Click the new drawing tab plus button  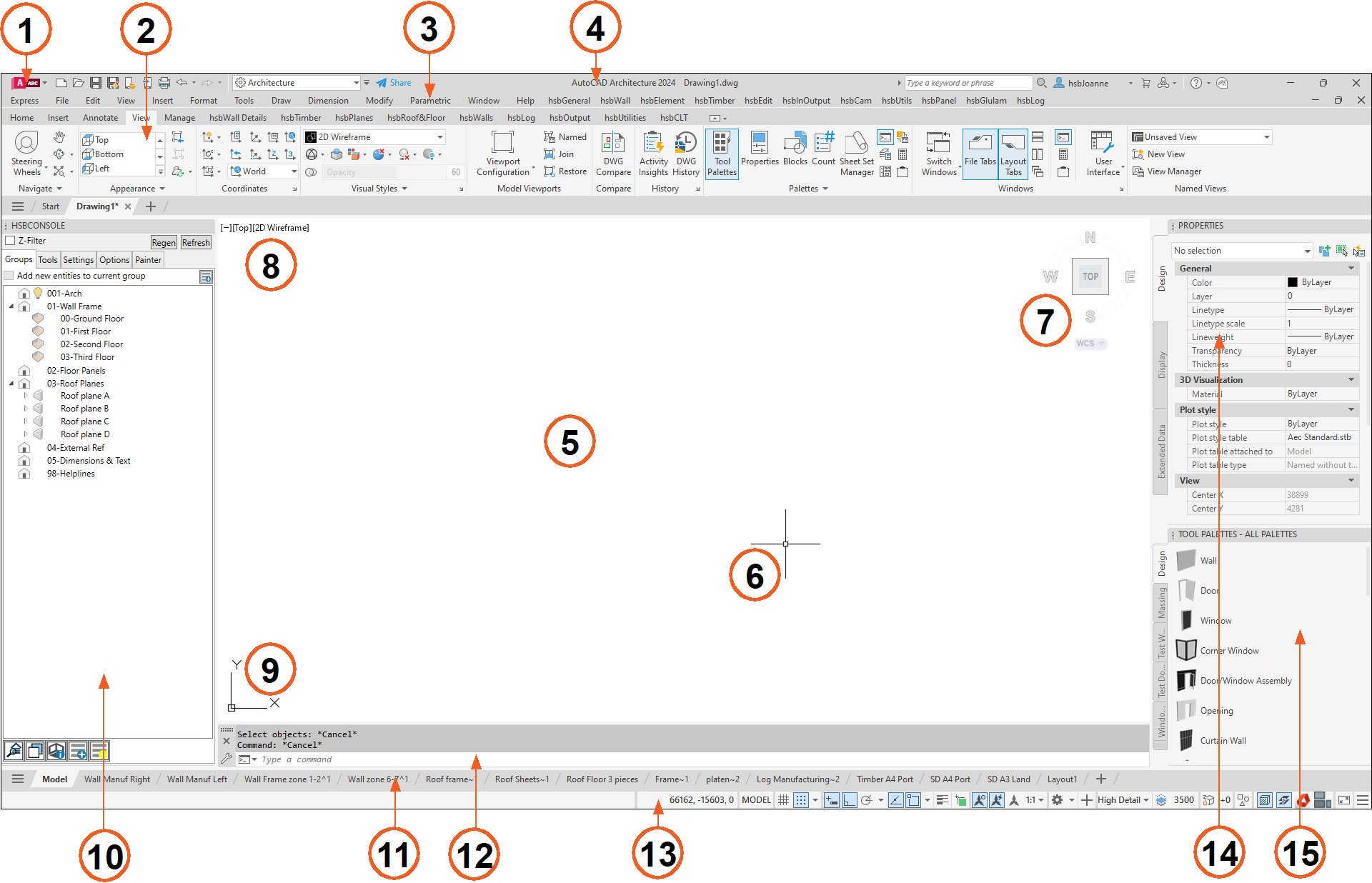[150, 206]
